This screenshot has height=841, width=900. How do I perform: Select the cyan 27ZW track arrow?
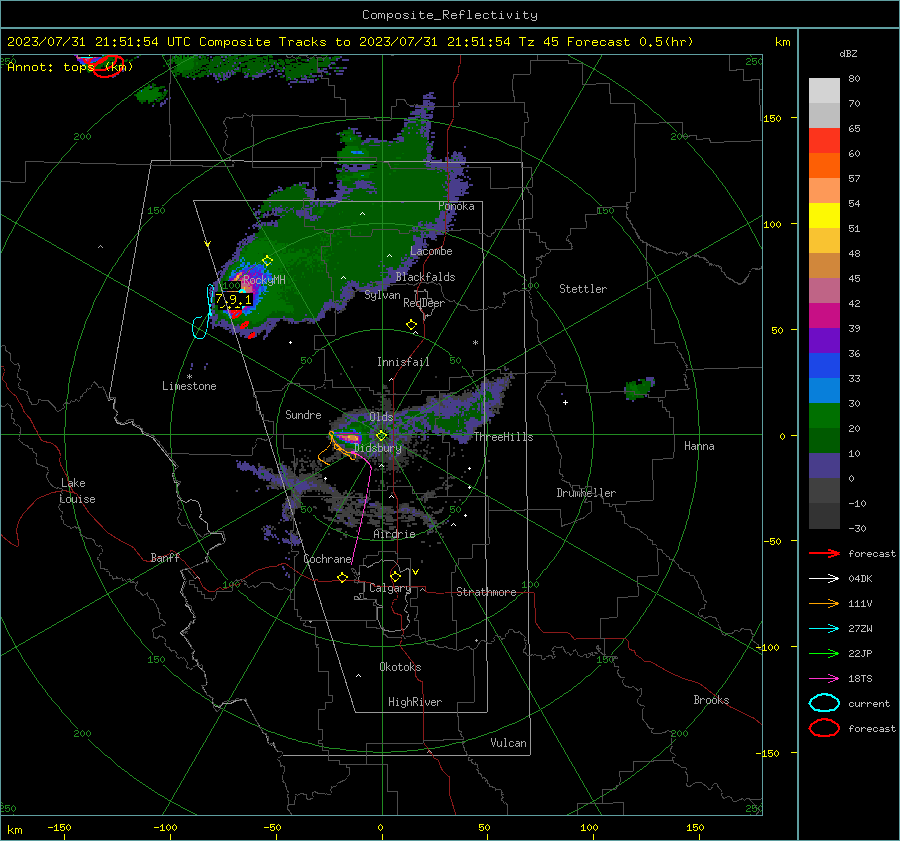click(x=824, y=629)
